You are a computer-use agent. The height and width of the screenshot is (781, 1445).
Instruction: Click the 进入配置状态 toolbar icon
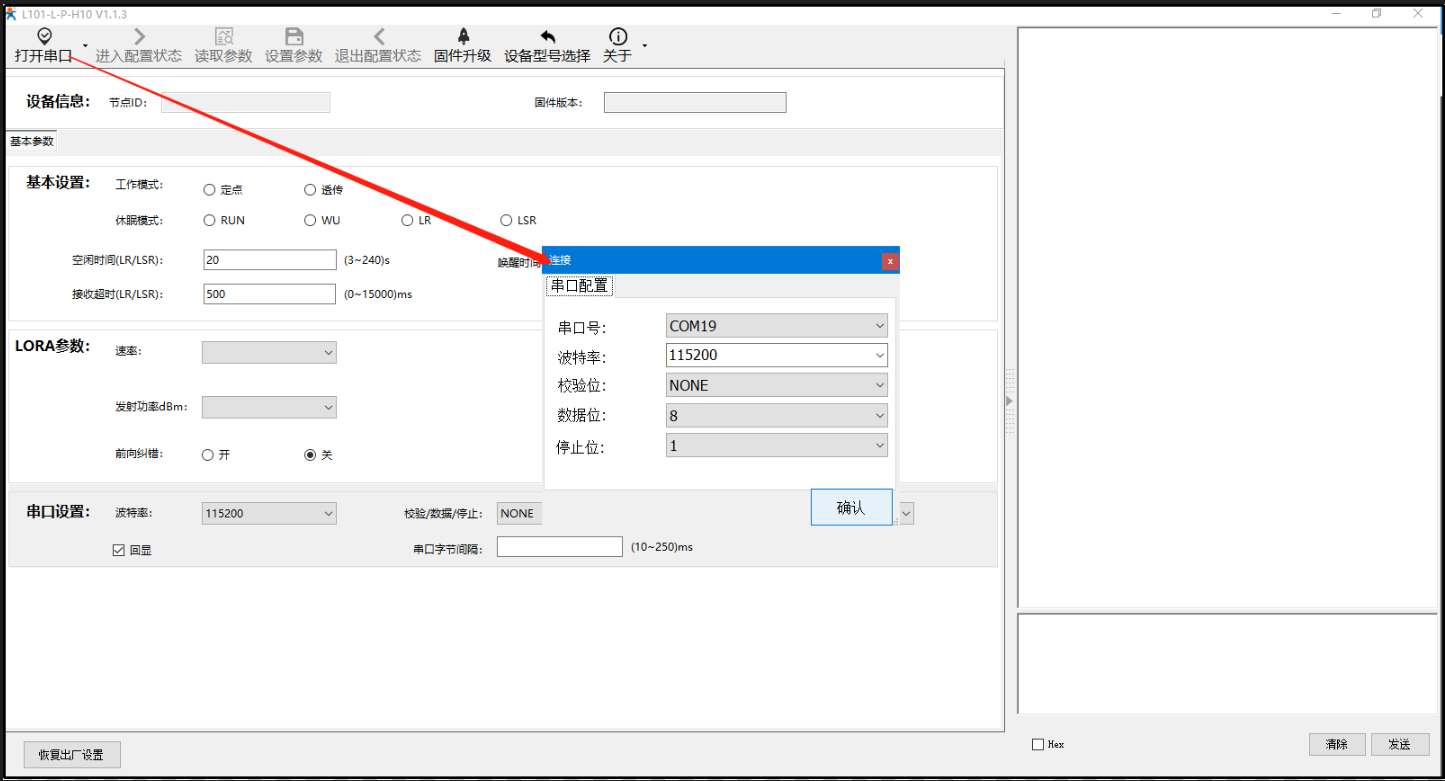pos(139,37)
